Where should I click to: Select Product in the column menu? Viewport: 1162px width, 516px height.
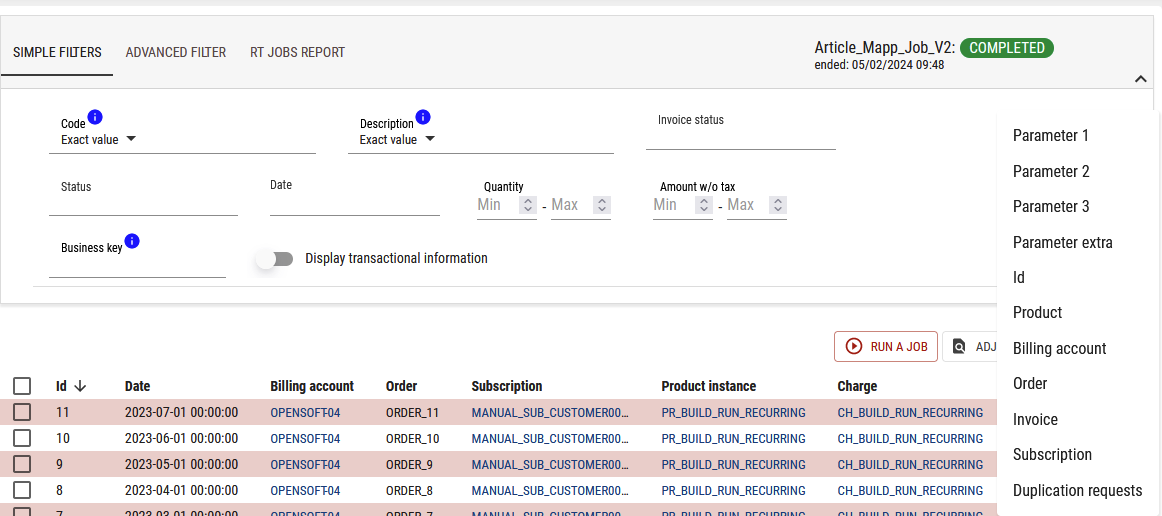coord(1079,313)
